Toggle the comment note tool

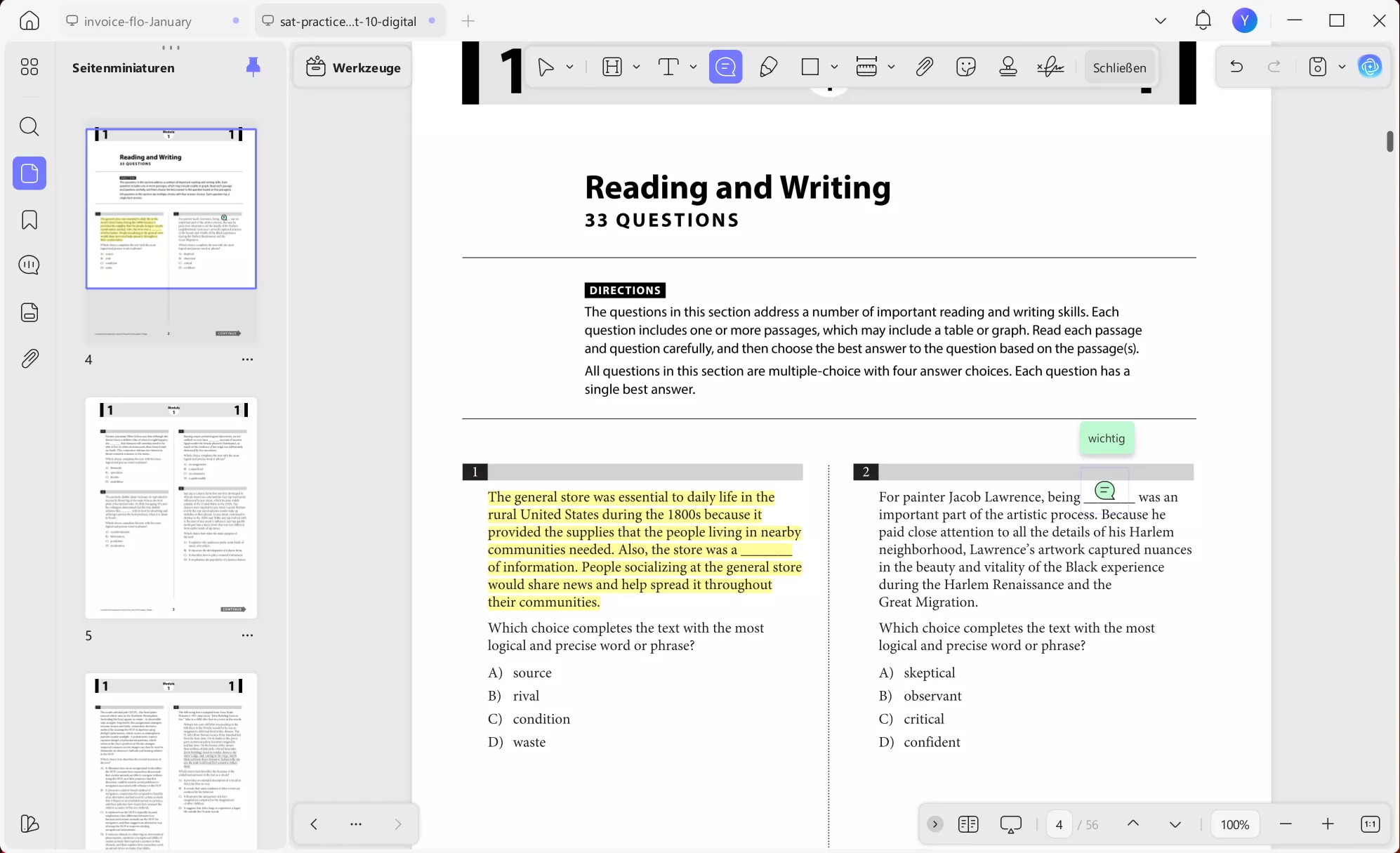(x=725, y=67)
